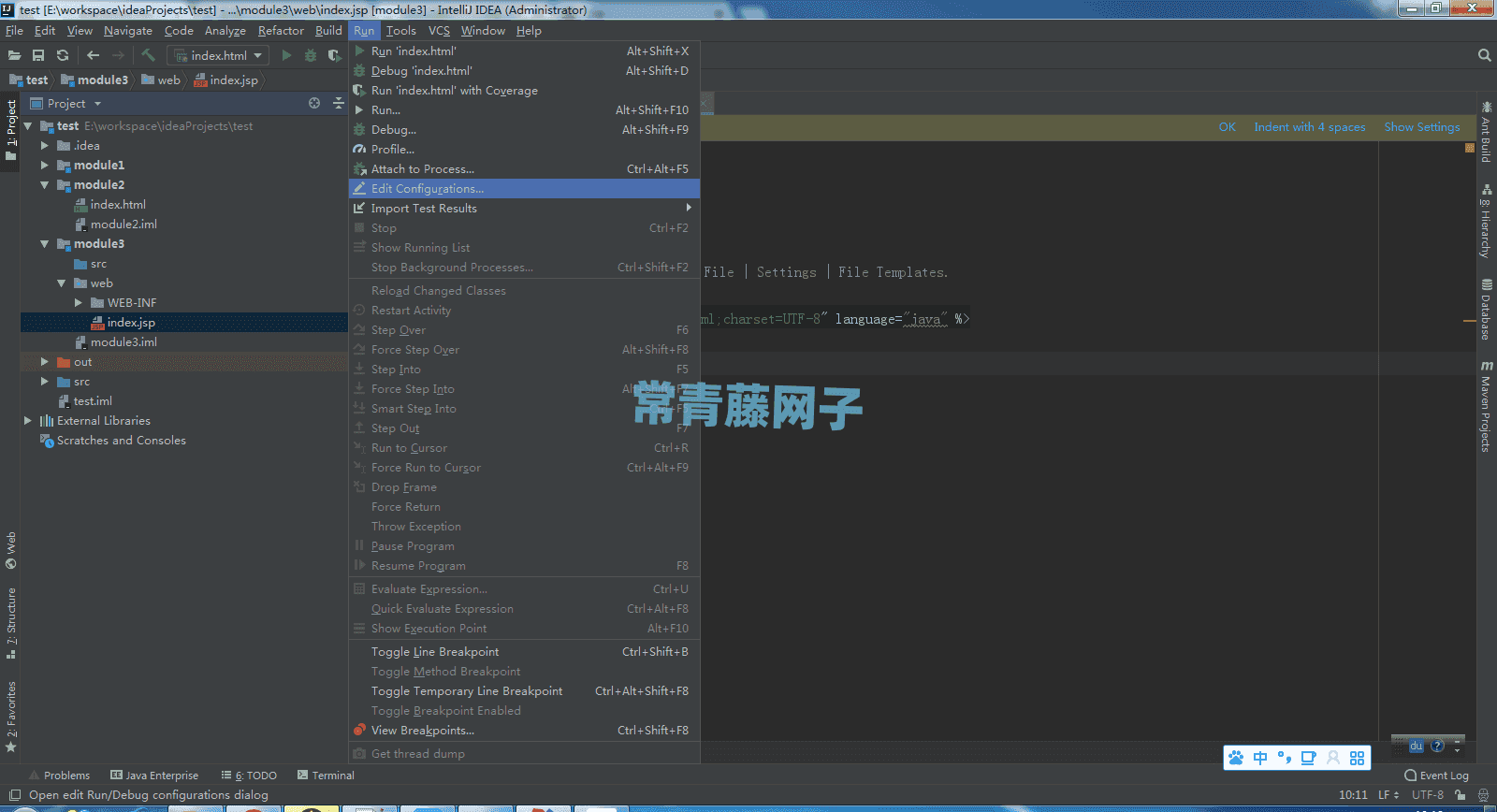The image size is (1497, 812).
Task: Click the Forward navigation arrow
Action: pyautogui.click(x=118, y=55)
